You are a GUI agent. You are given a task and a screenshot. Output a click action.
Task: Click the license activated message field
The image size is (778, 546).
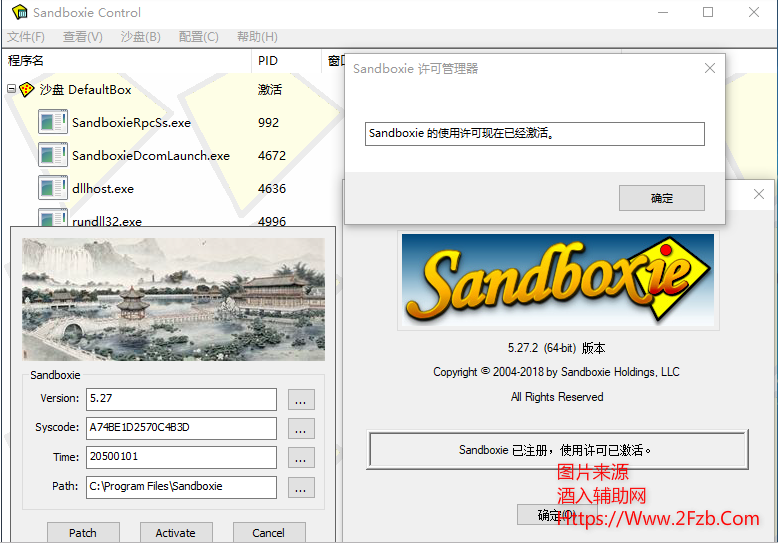pyautogui.click(x=534, y=134)
